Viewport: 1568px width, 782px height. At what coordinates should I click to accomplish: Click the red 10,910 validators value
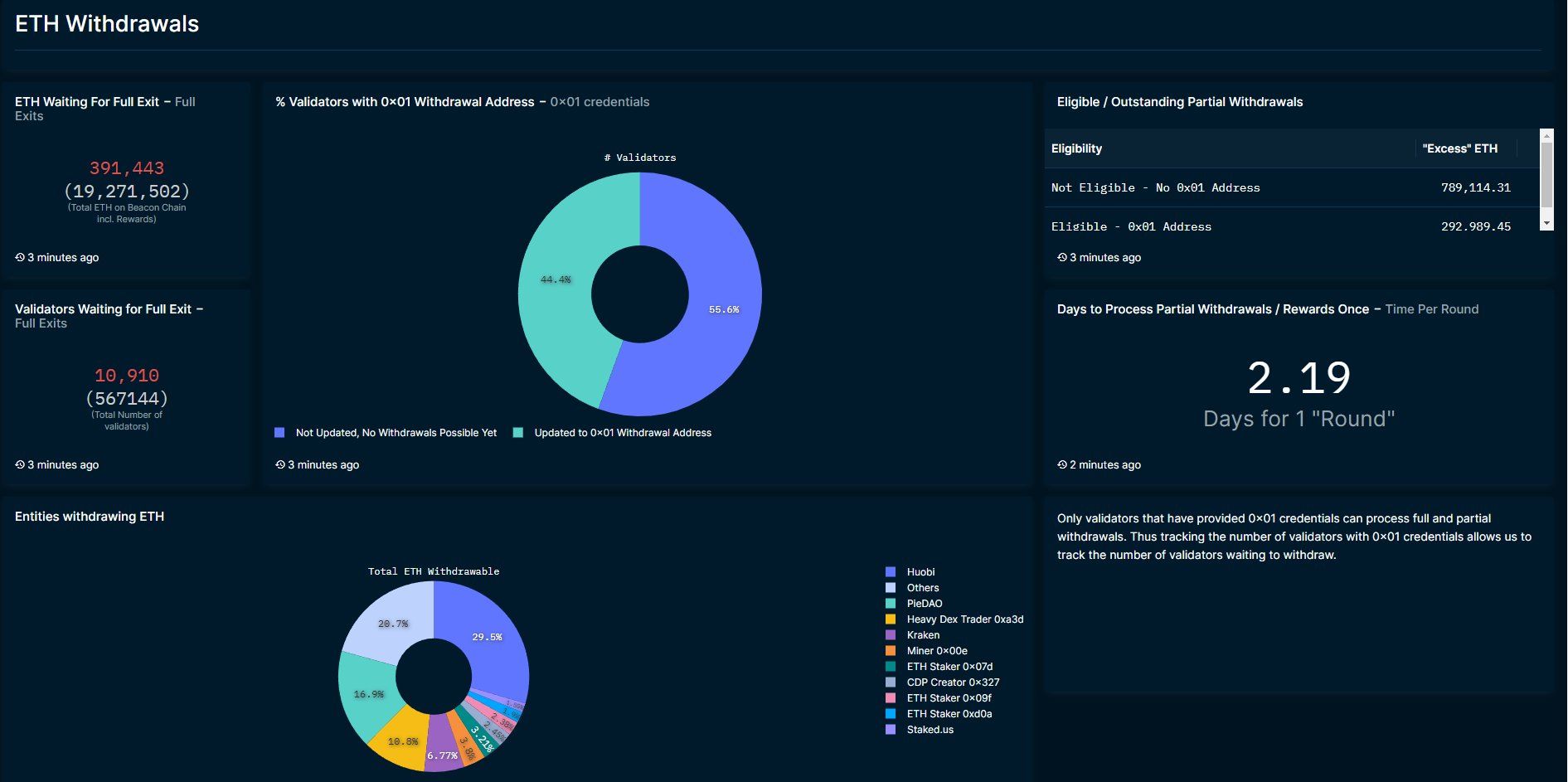click(x=127, y=376)
